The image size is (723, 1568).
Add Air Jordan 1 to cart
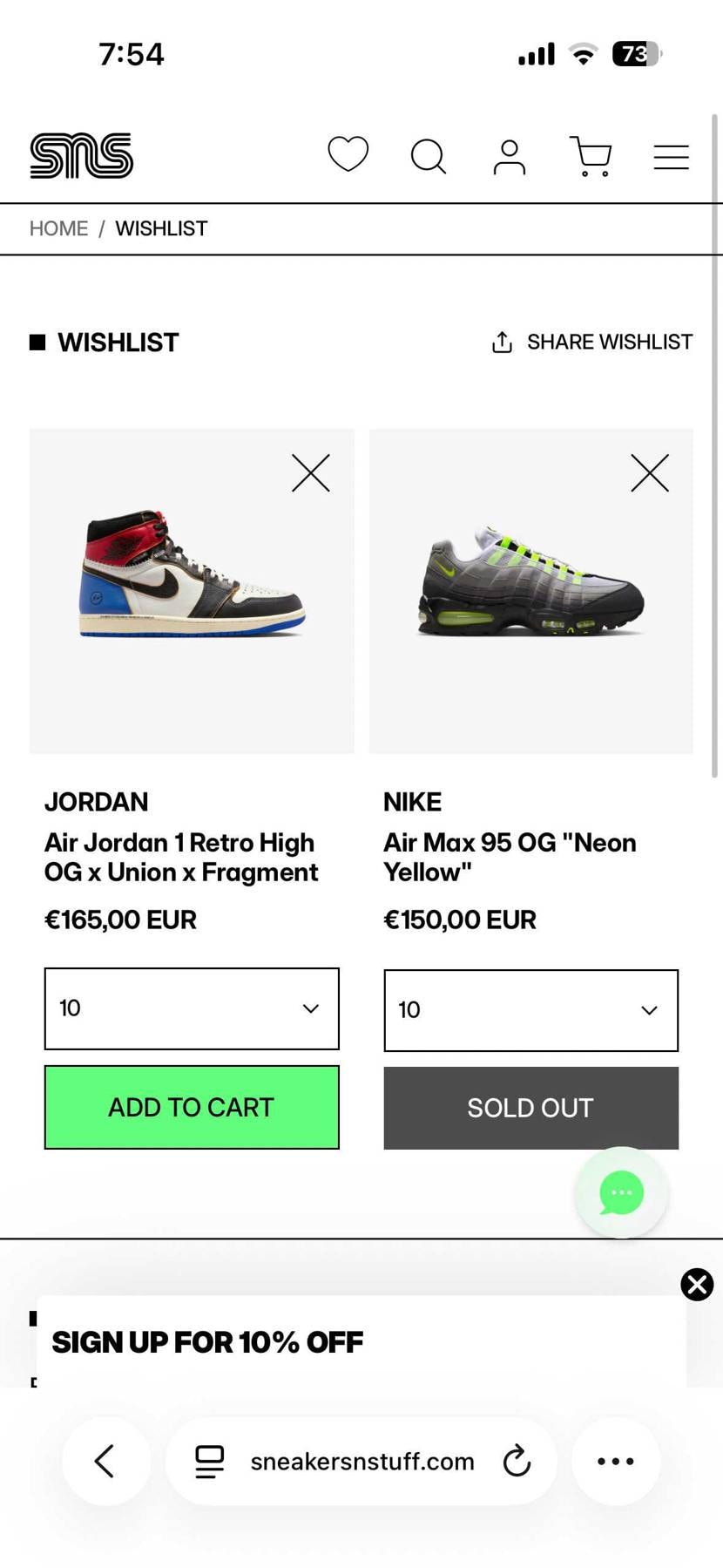(192, 1107)
